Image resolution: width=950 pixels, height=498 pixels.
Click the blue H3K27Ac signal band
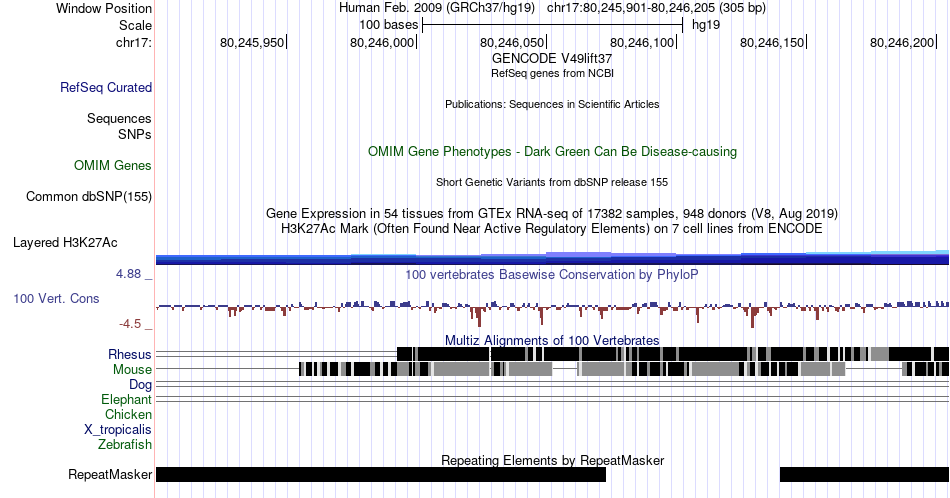553,259
